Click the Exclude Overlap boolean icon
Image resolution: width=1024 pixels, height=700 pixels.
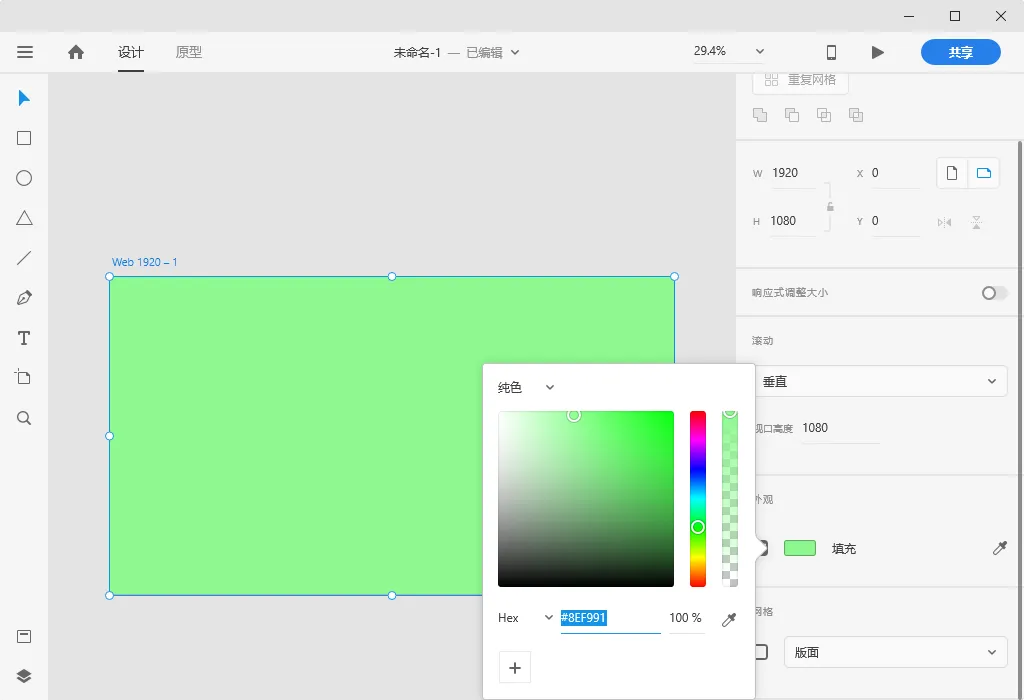coord(856,115)
